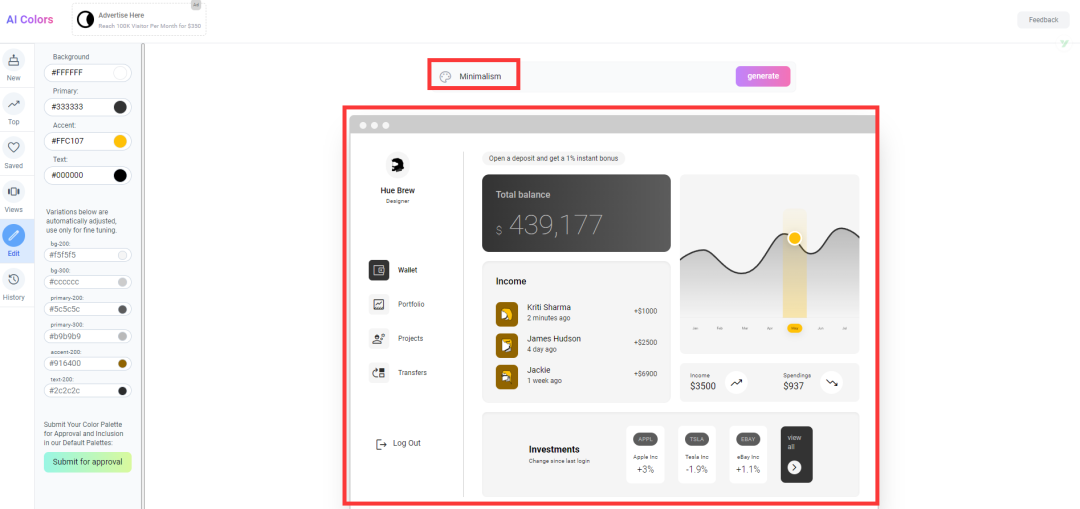Screen dimensions: 1080x509
Task: Click the palette icon beside Minimalism
Action: click(x=445, y=76)
